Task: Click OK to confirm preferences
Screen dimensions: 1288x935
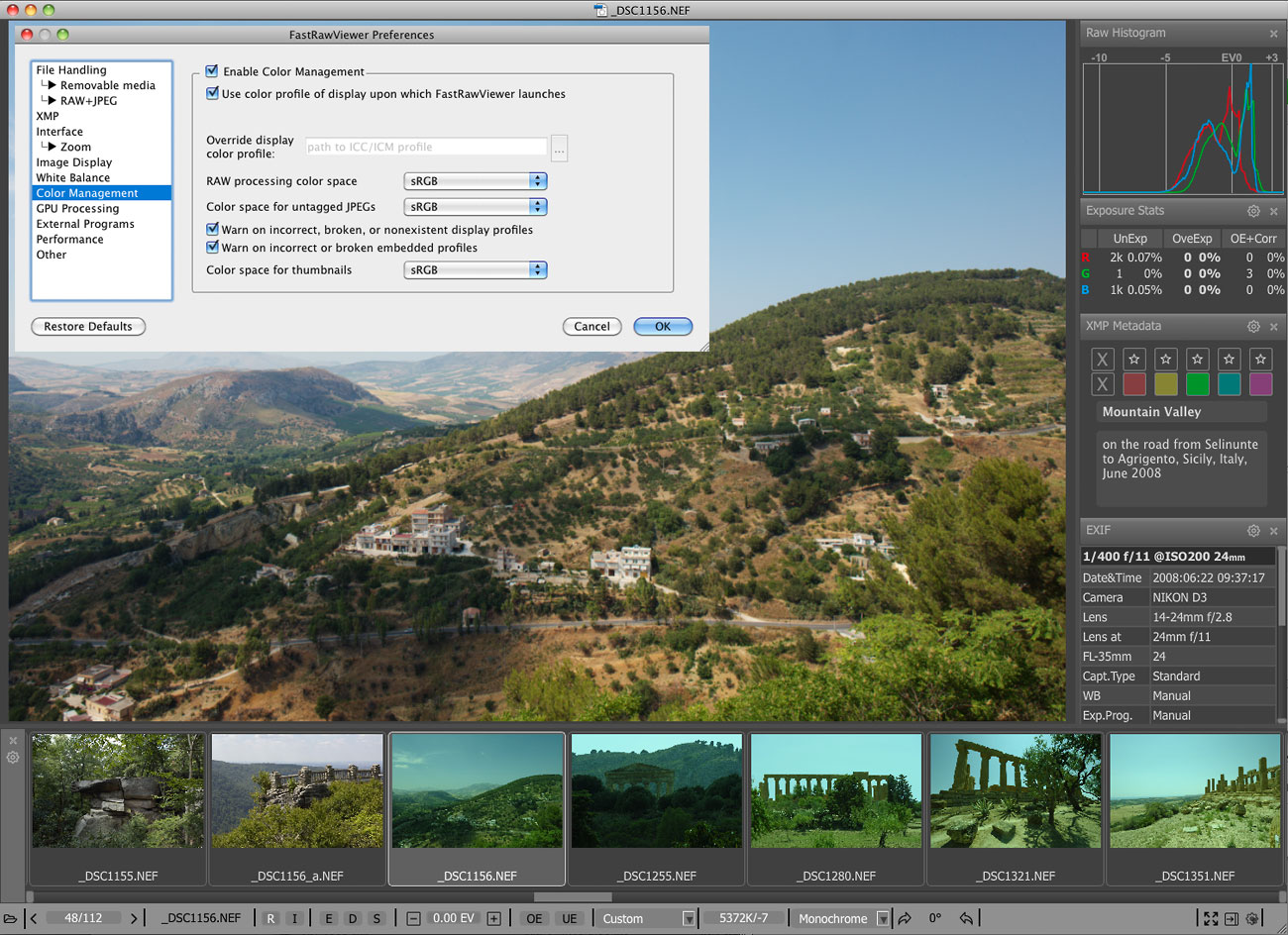Action: click(663, 326)
